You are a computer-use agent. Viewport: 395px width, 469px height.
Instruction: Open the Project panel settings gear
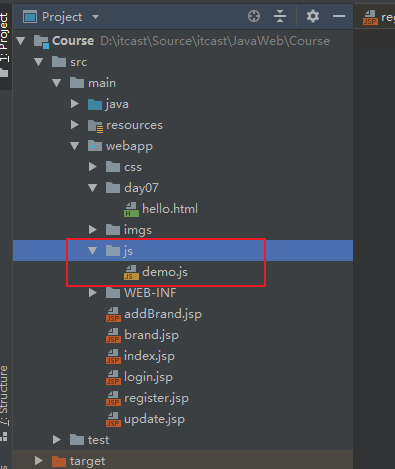313,16
